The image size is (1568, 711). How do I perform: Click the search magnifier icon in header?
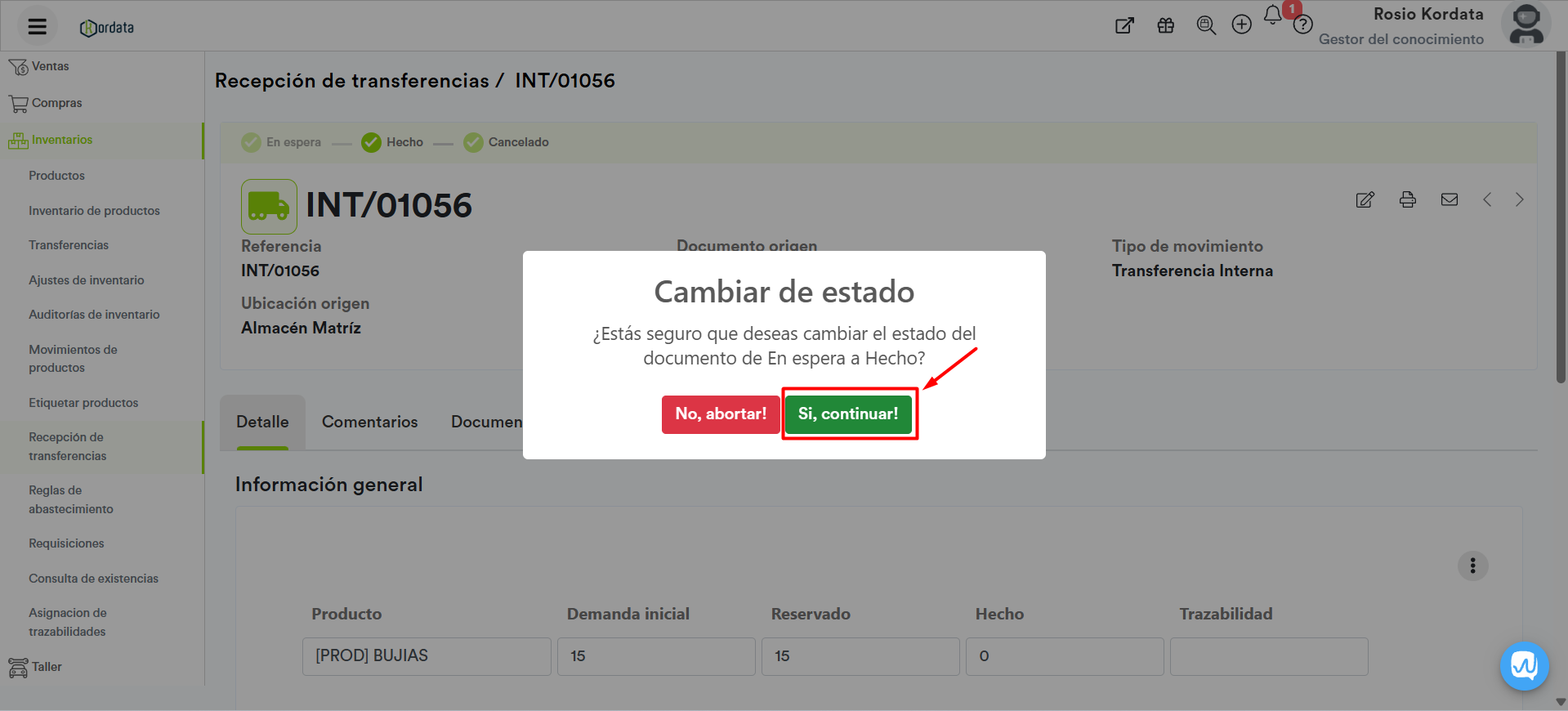(1205, 25)
